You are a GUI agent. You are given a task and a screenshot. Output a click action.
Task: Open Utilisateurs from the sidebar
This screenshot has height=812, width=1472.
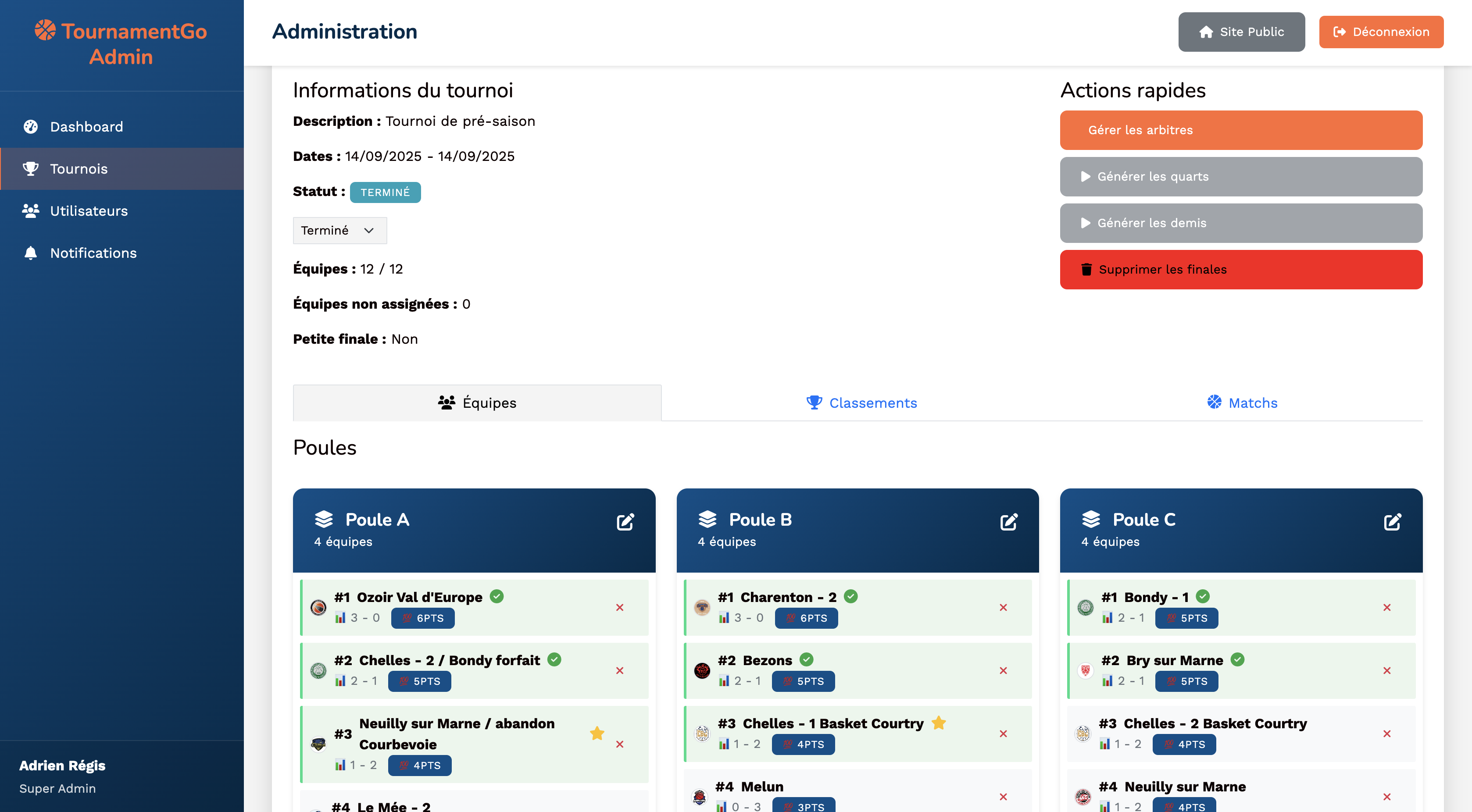click(89, 211)
